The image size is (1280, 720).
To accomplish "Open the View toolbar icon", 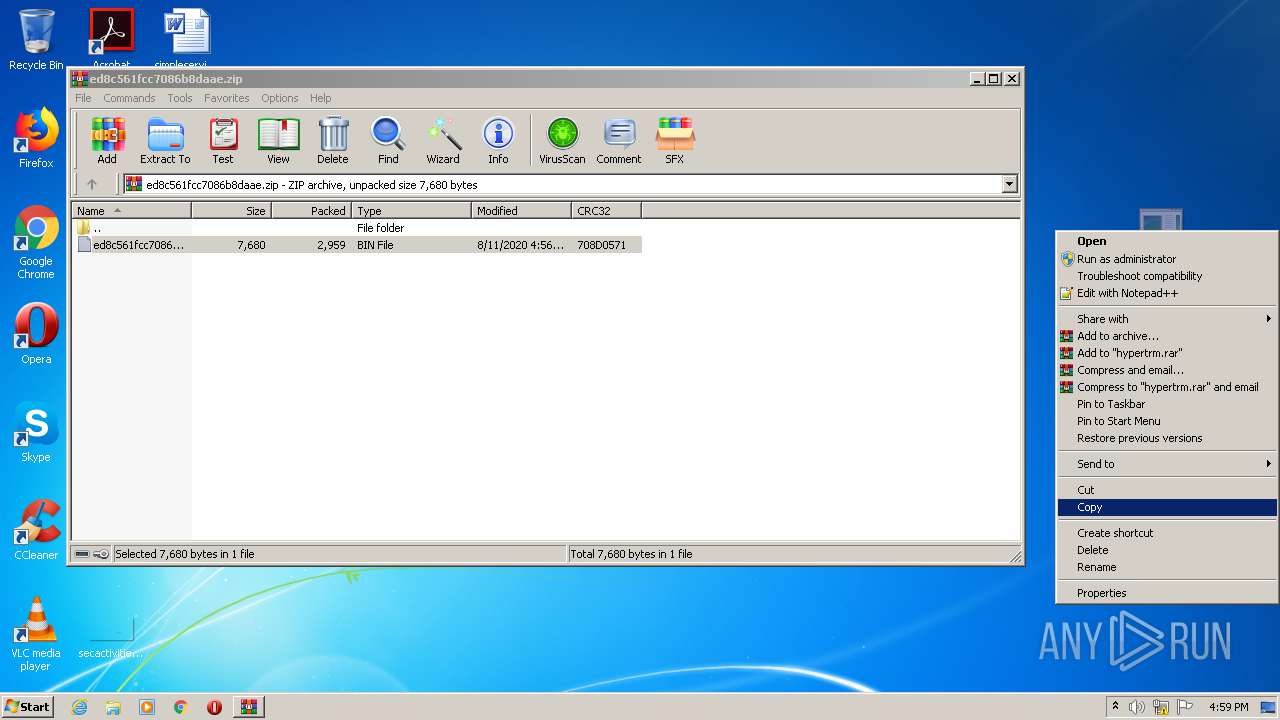I will click(278, 140).
